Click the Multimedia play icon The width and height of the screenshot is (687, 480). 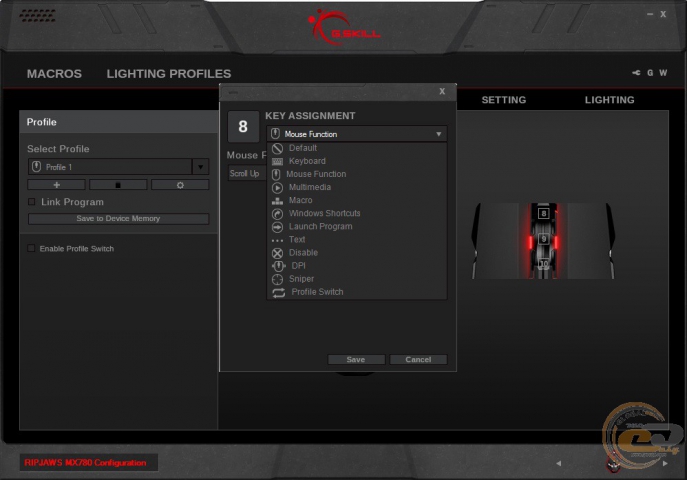pyautogui.click(x=277, y=188)
